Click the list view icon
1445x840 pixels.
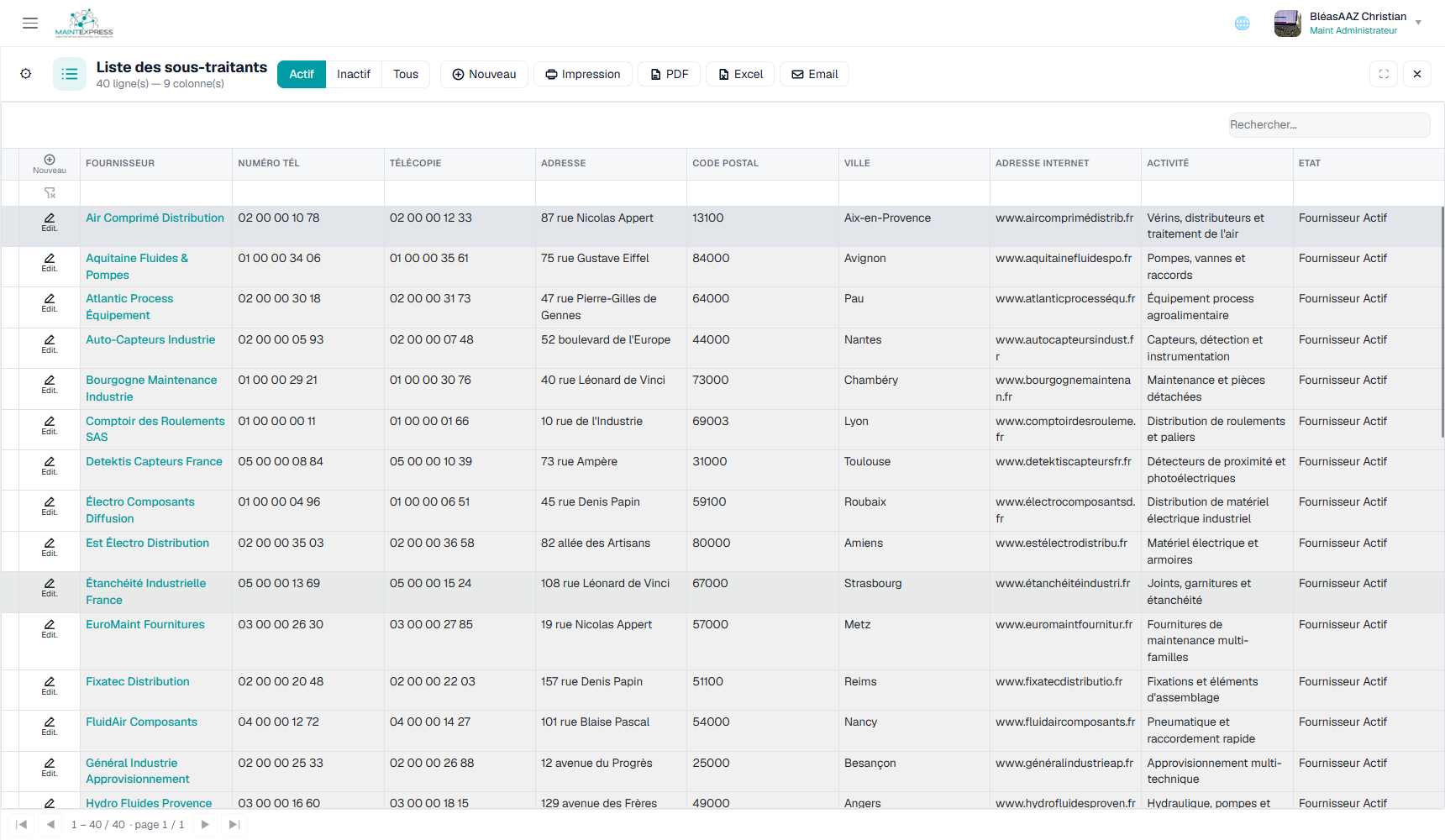click(x=70, y=74)
